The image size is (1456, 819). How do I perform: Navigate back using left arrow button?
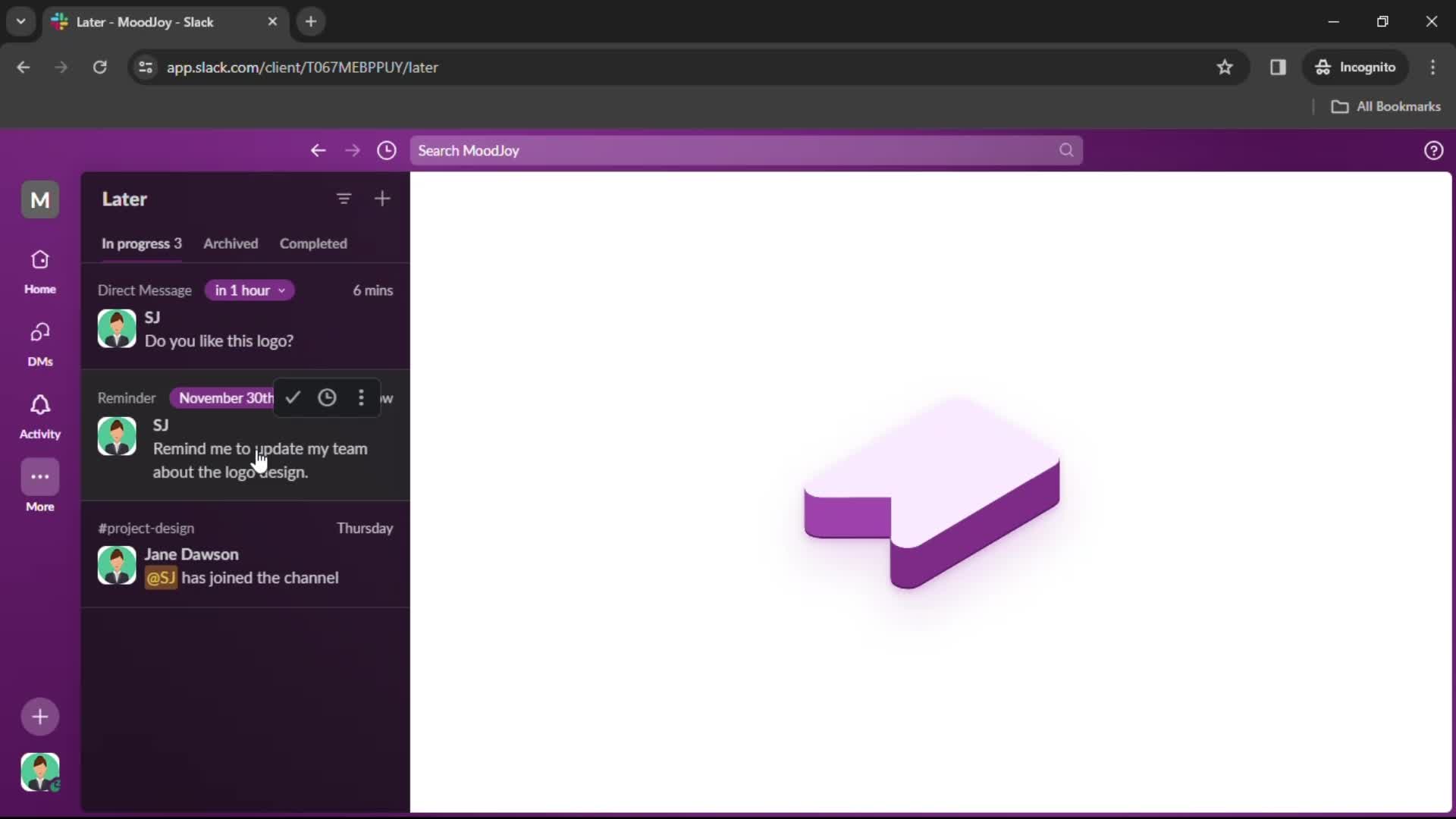tap(317, 150)
